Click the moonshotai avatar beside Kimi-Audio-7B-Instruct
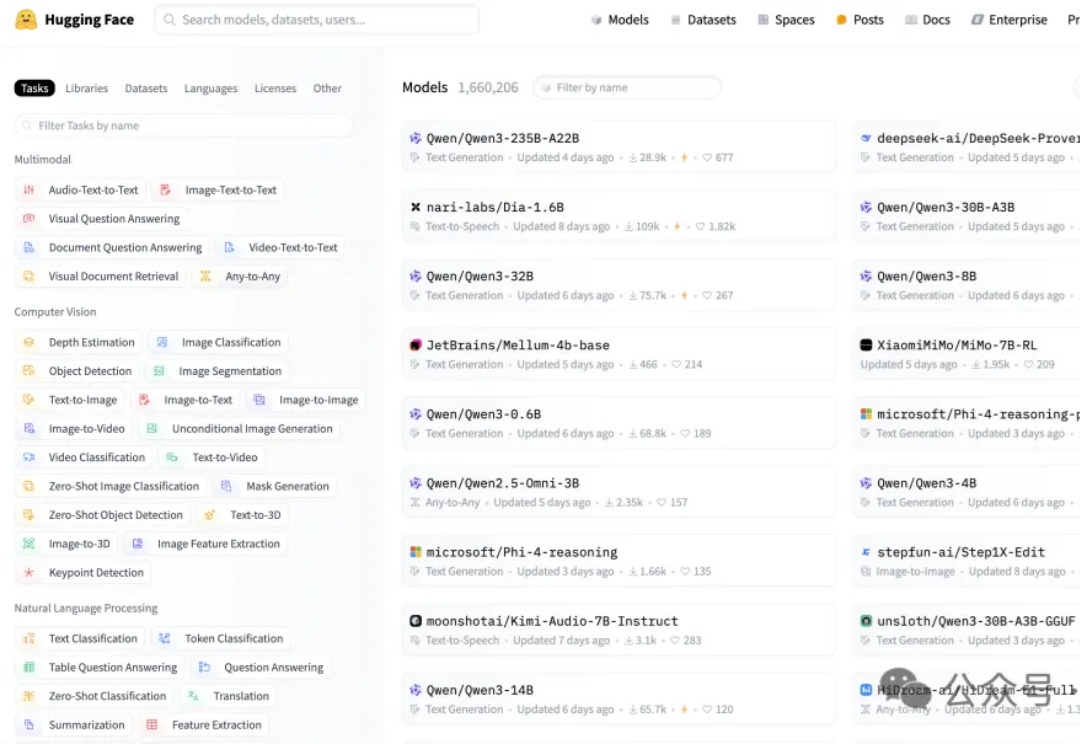Viewport: 1080px width, 744px height. (x=415, y=621)
